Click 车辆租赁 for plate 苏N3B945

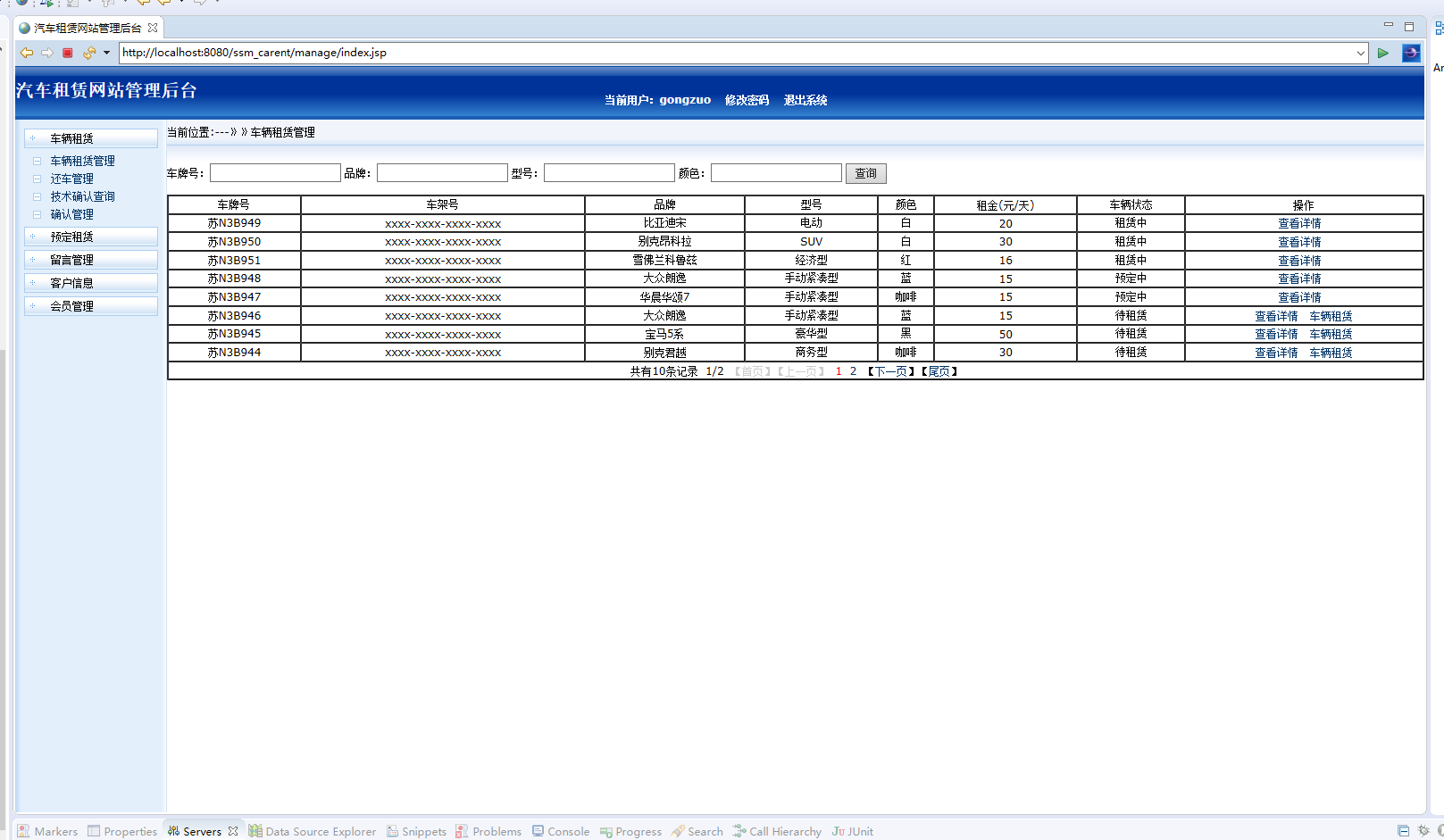pos(1331,334)
